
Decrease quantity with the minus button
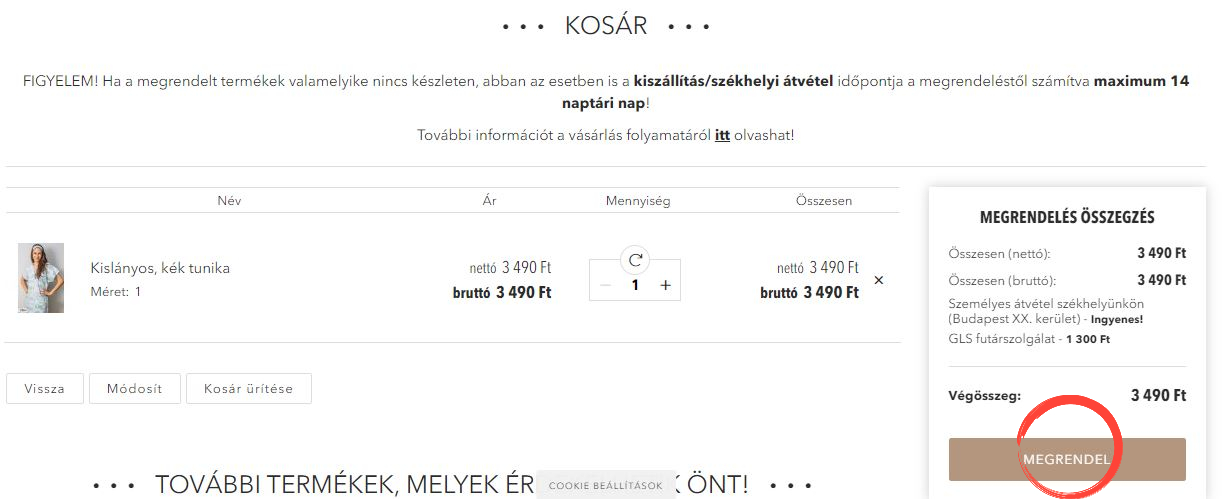click(x=605, y=285)
